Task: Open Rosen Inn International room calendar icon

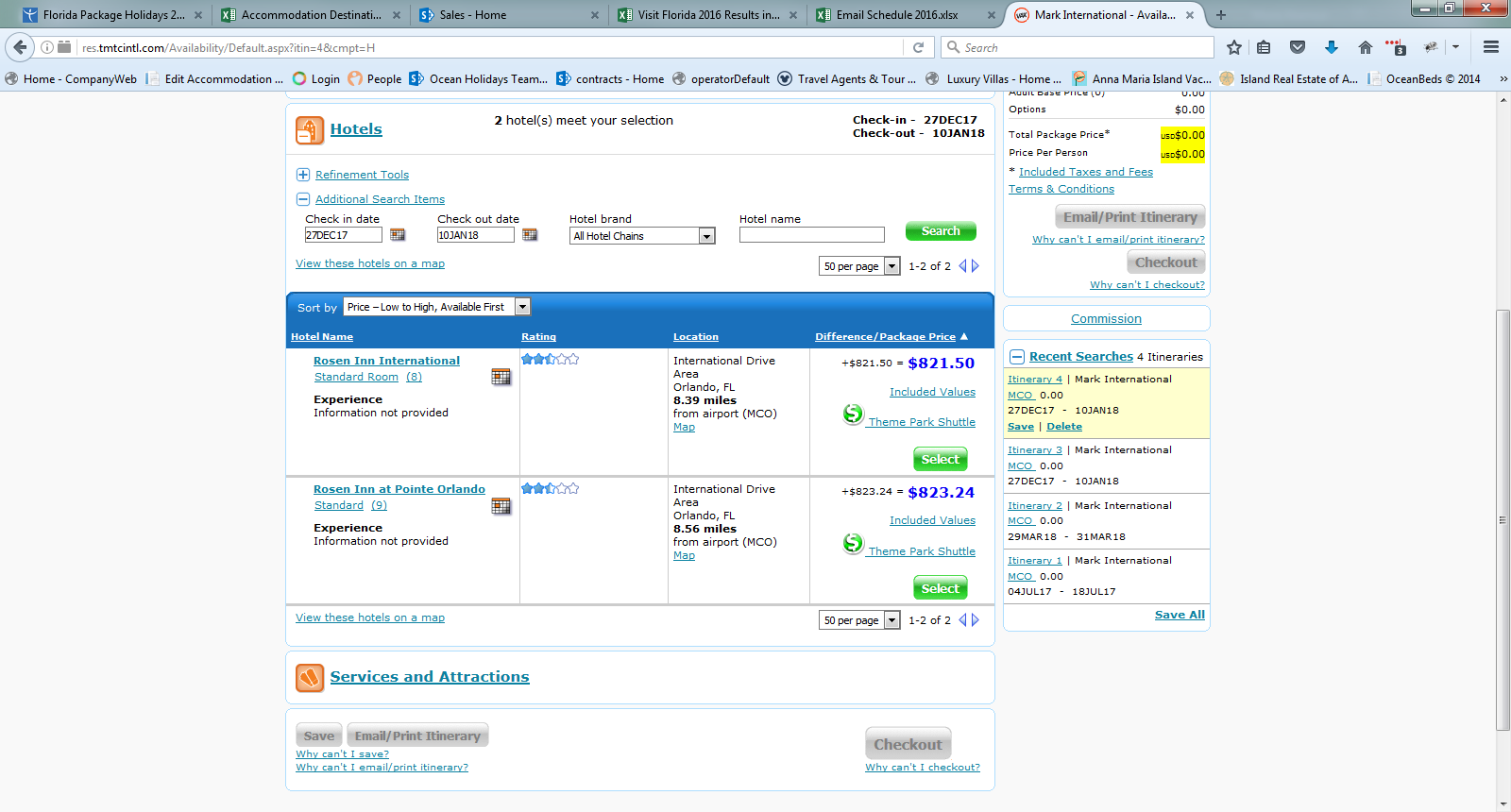Action: tap(501, 377)
